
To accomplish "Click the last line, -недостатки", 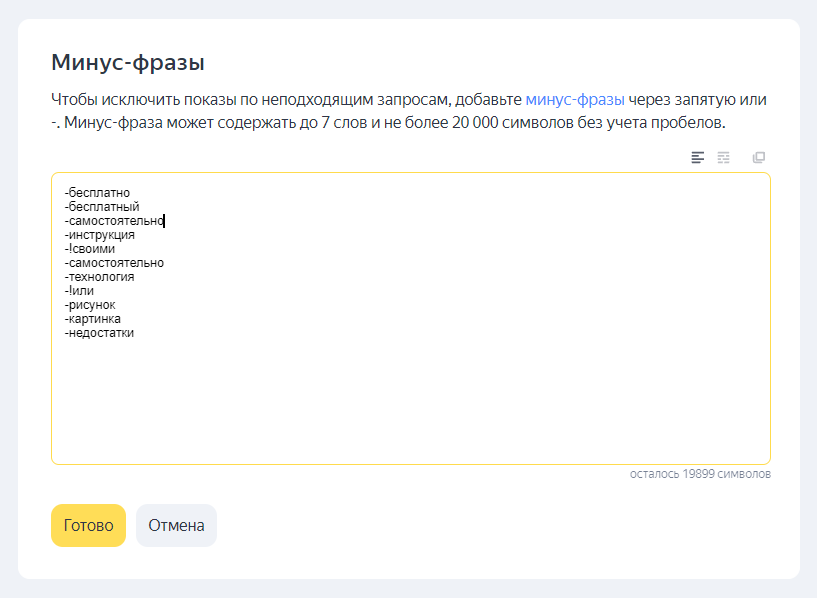I will 99,333.
